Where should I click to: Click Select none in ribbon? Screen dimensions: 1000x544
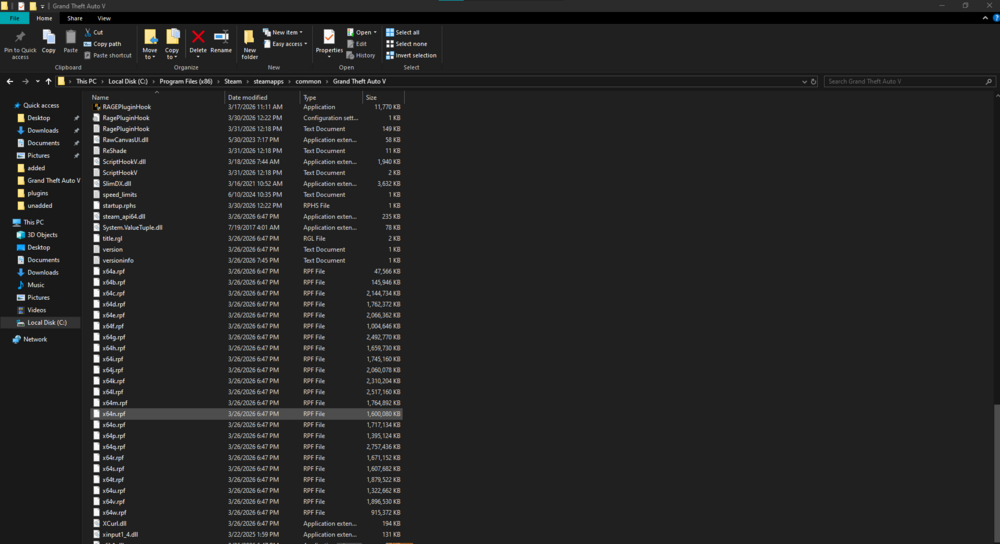[x=406, y=44]
